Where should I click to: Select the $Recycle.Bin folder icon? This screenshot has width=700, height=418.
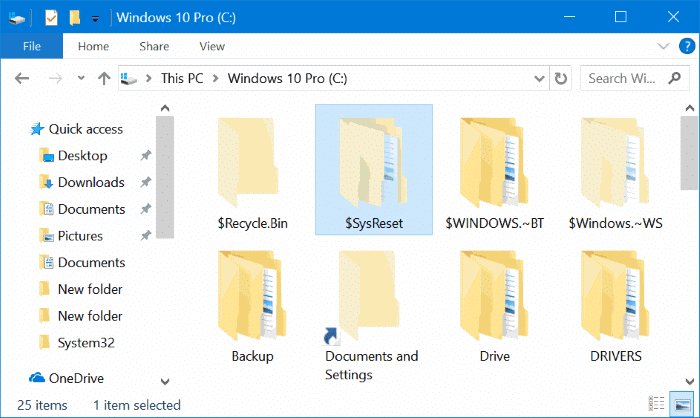click(248, 163)
